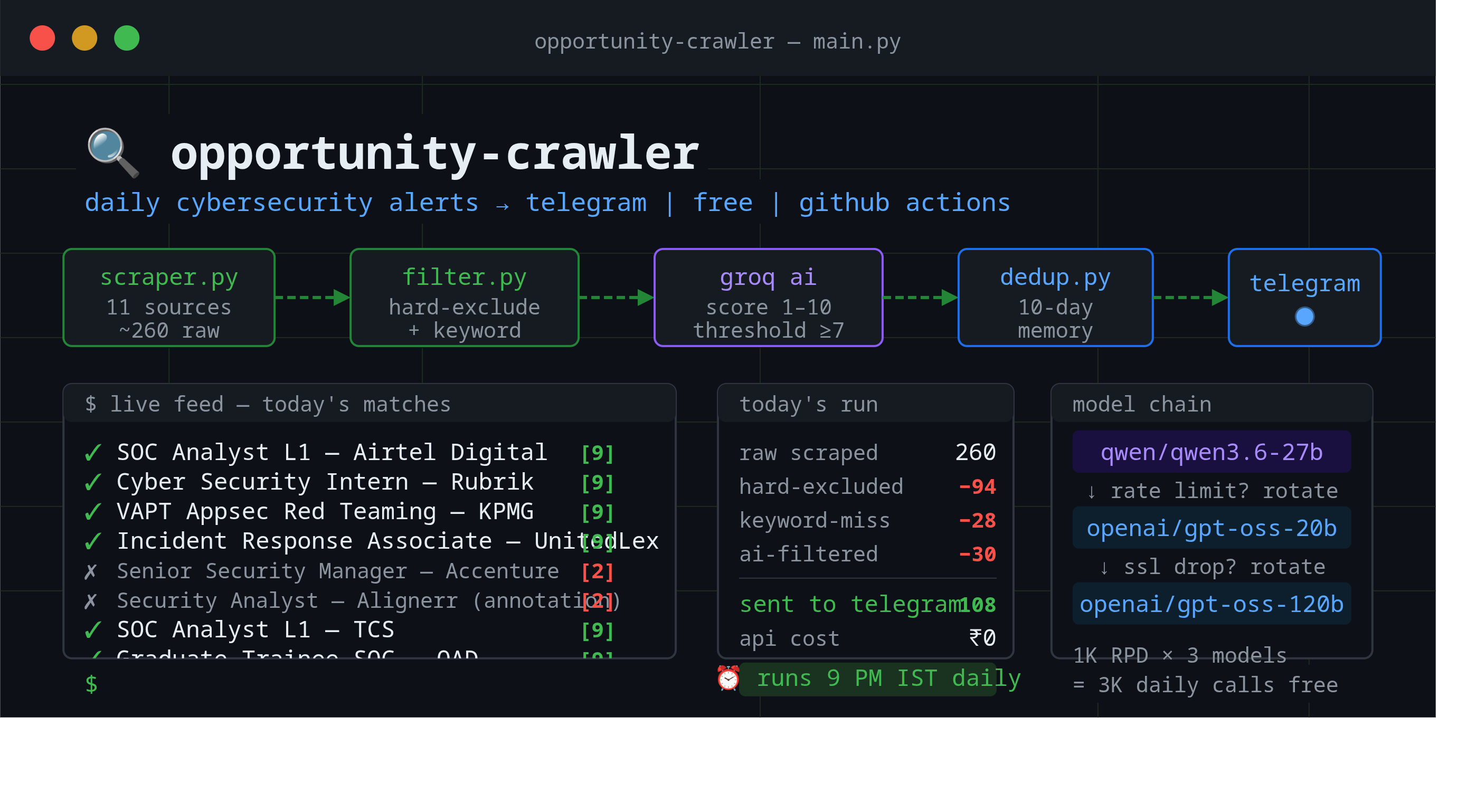The image size is (1457, 812).
Task: Click arrow between dedup.py and telegram
Action: (x=1190, y=298)
